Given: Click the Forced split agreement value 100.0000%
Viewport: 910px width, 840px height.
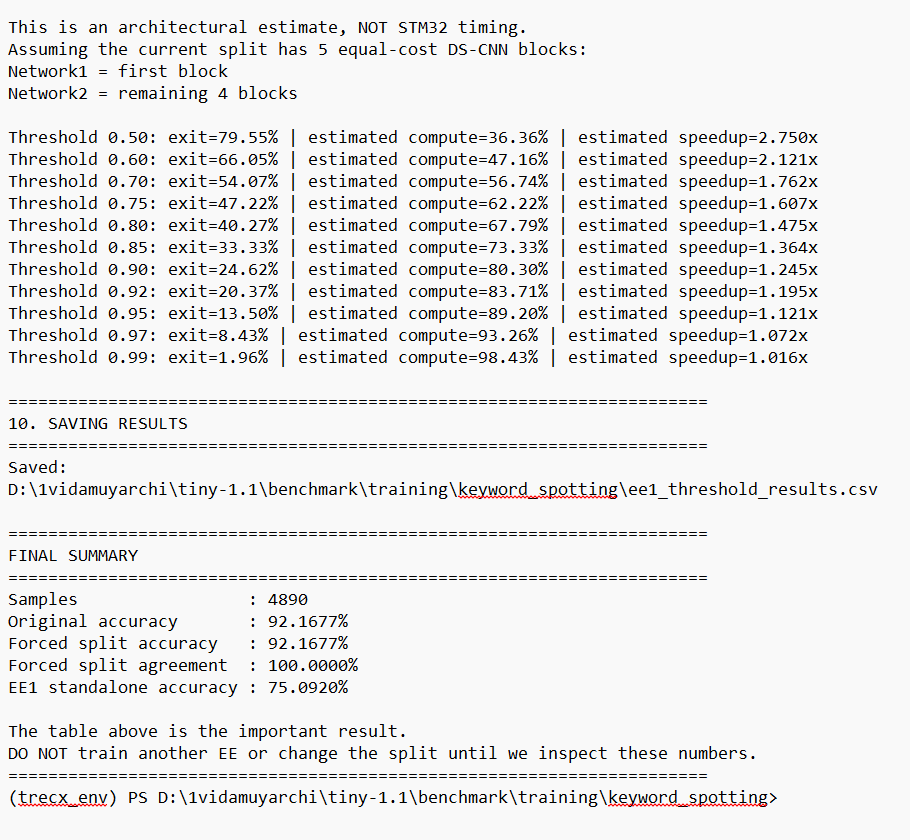Looking at the screenshot, I should [313, 666].
